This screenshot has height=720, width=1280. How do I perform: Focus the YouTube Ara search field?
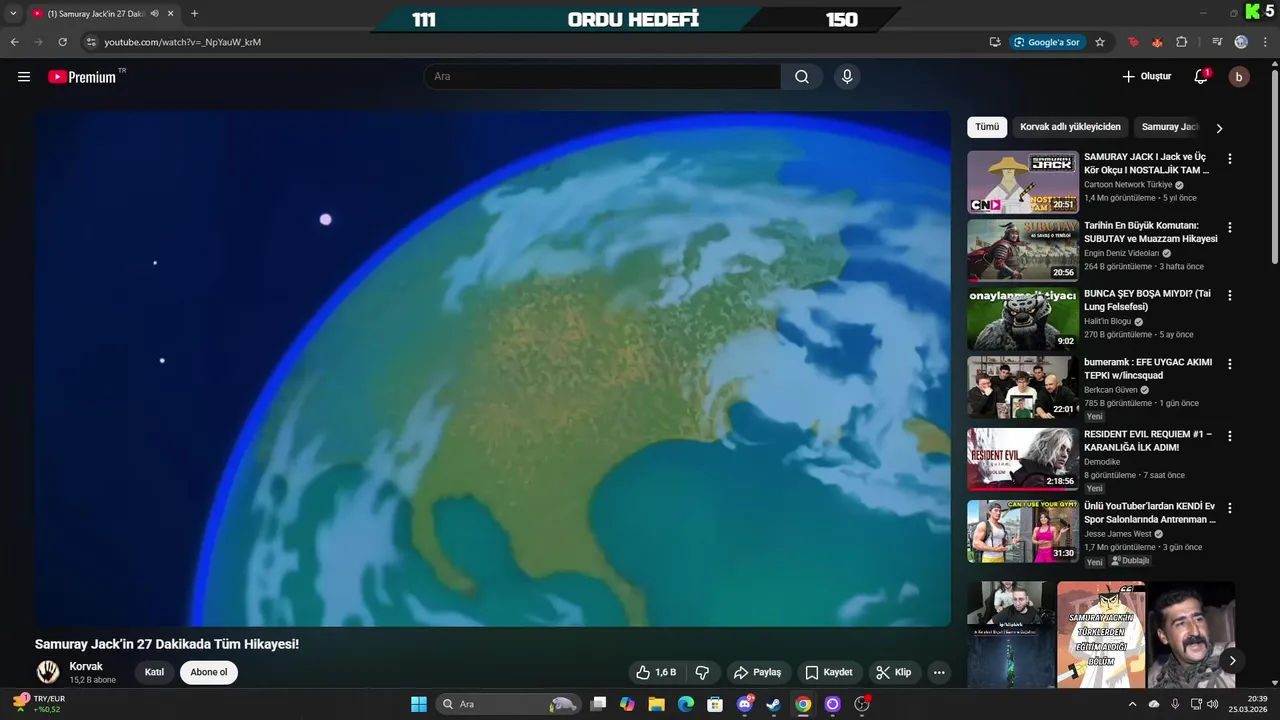[603, 77]
